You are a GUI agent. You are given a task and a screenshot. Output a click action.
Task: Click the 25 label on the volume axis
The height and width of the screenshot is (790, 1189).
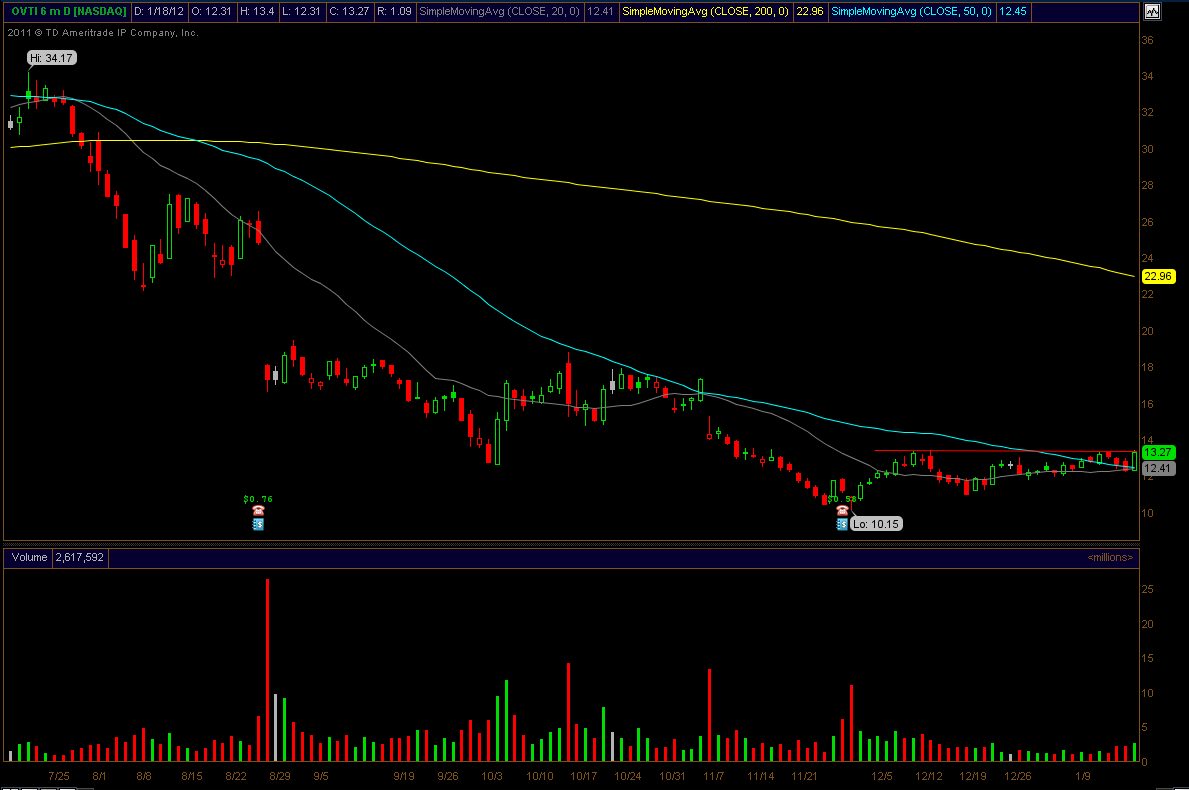click(1147, 589)
